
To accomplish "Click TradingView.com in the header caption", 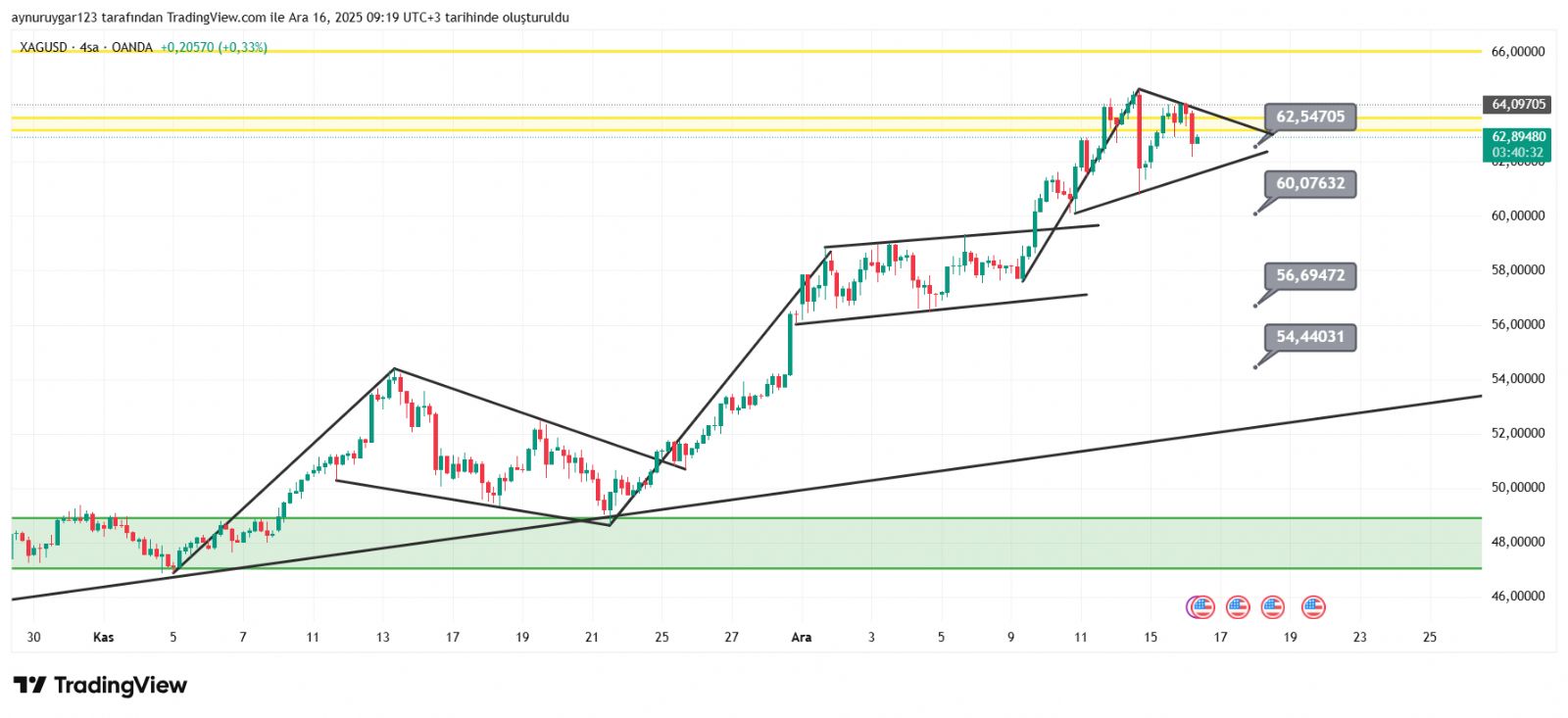I will point(216,18).
